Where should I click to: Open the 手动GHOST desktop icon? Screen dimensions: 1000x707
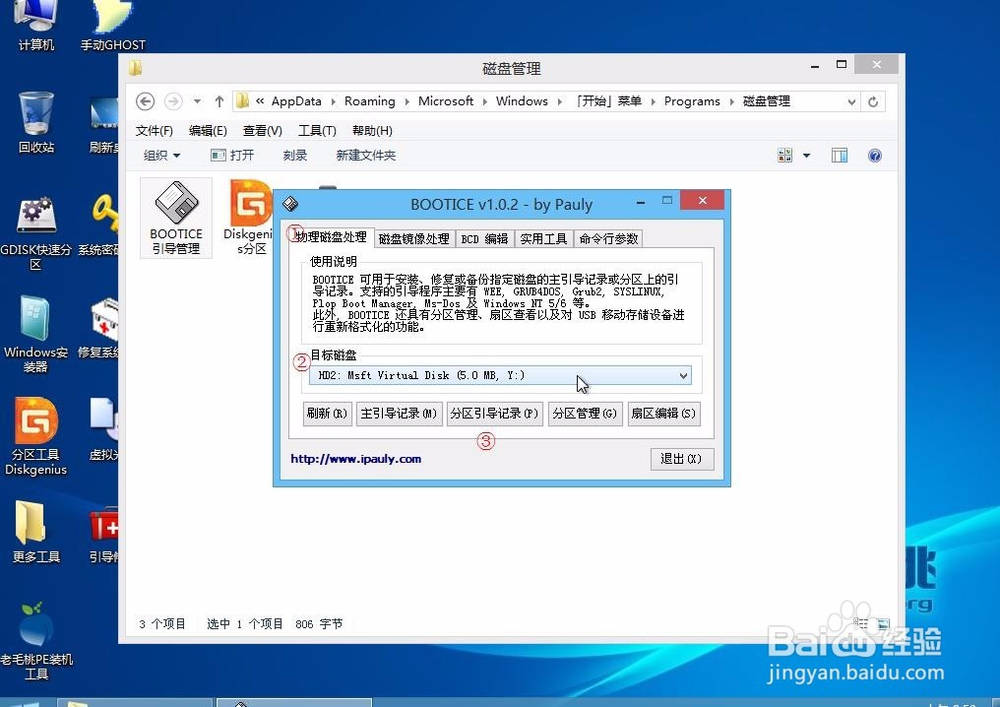click(112, 26)
